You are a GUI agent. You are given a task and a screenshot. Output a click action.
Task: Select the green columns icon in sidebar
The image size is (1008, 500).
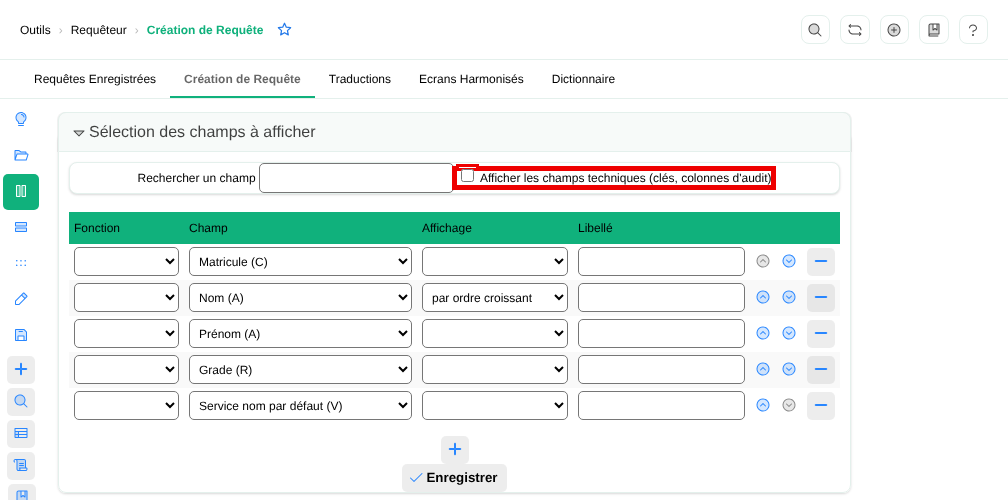point(21,192)
